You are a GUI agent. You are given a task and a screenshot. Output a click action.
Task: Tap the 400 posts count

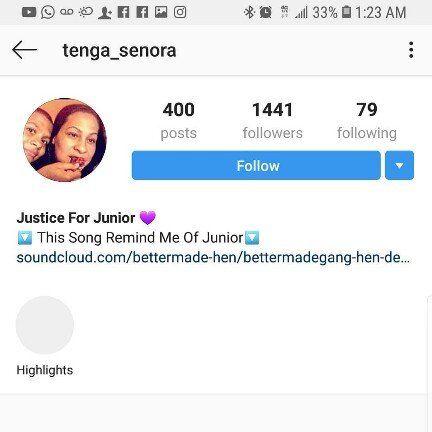179,121
